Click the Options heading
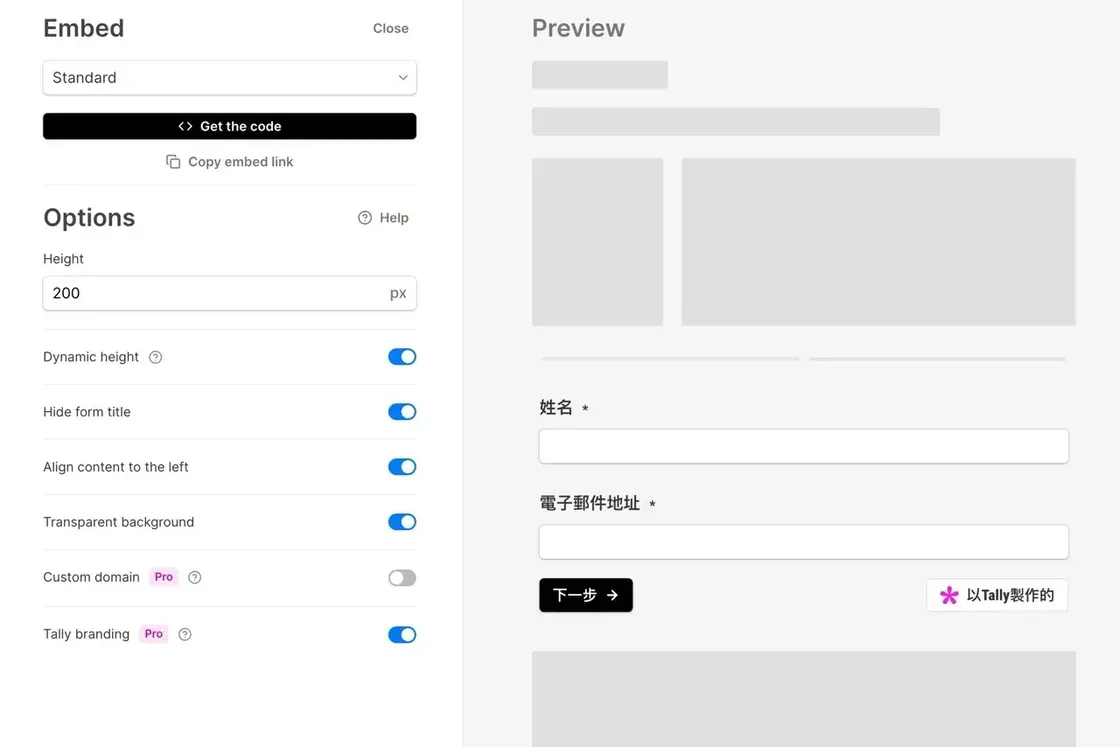This screenshot has height=747, width=1120. 89,218
